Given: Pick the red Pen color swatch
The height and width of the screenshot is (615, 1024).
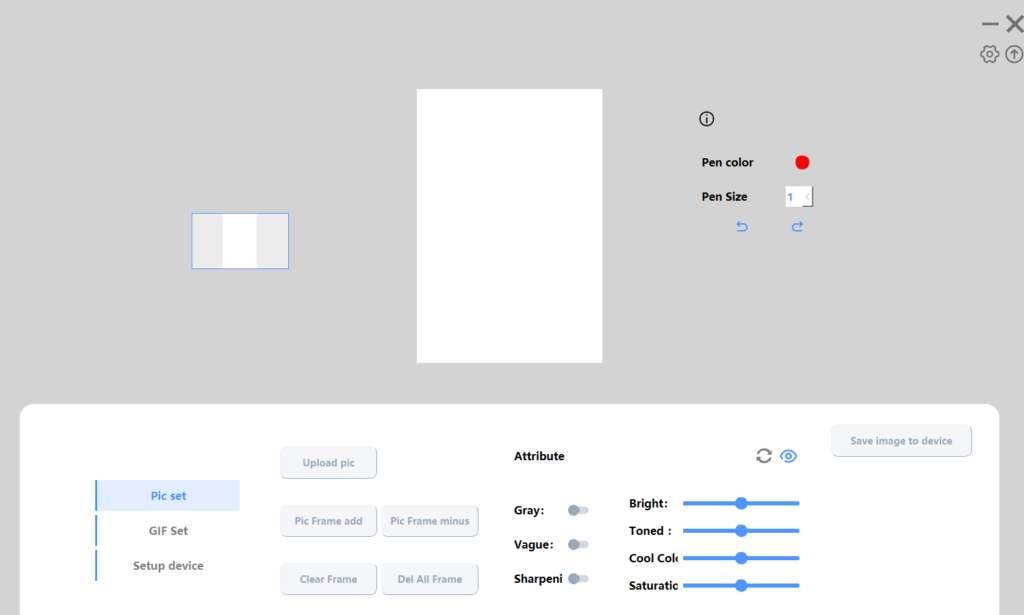Looking at the screenshot, I should (802, 162).
